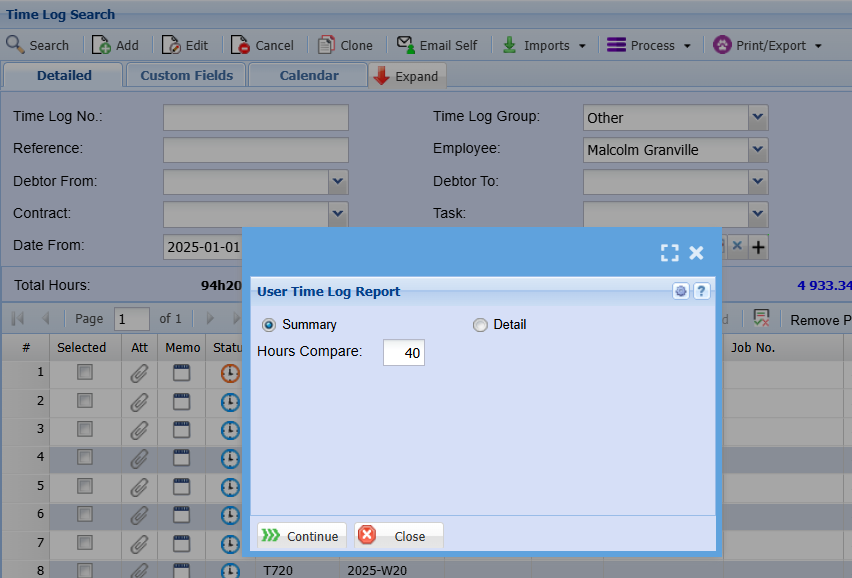Open the Time Log Group dropdown

(x=758, y=117)
